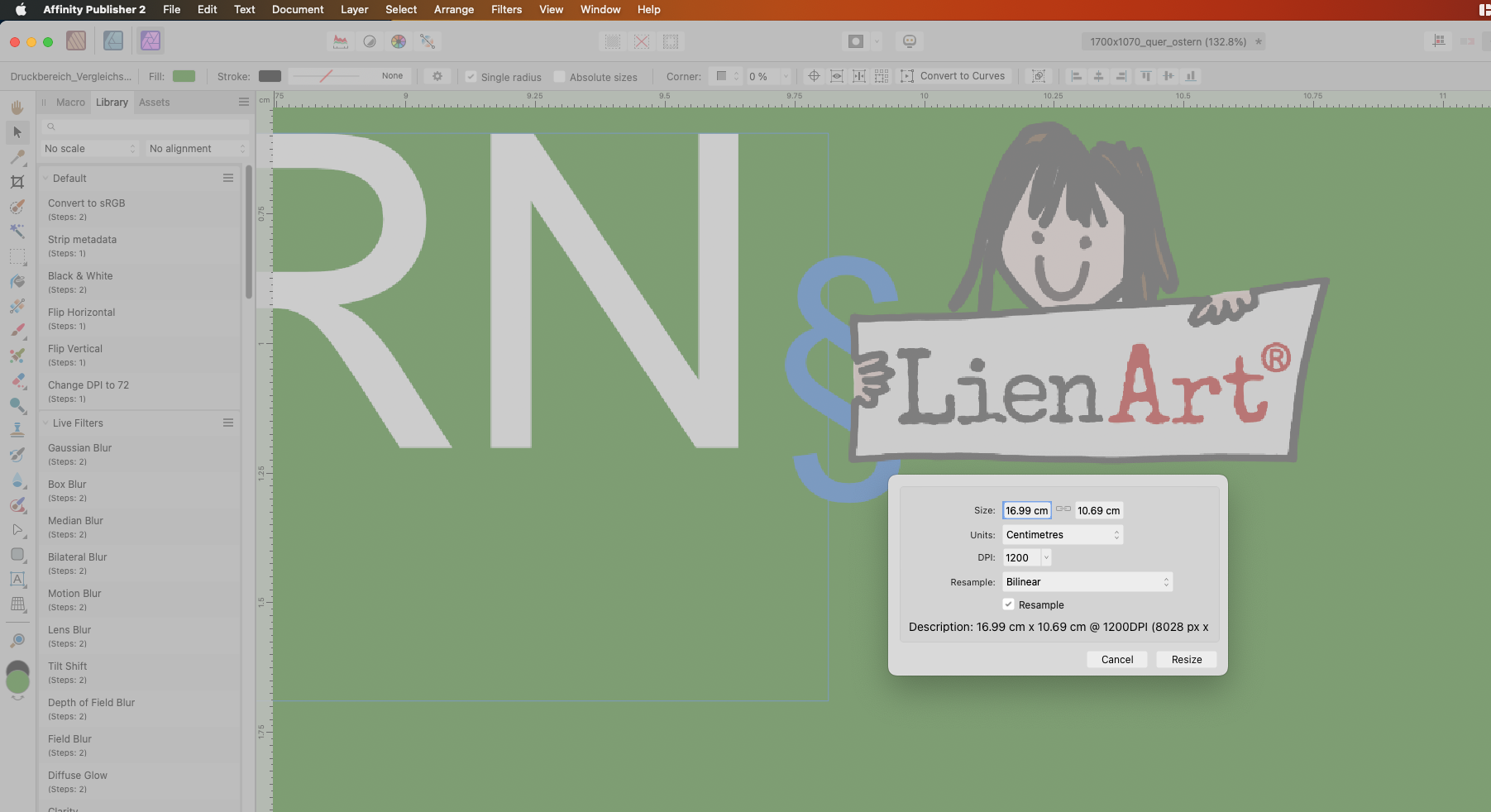
Task: Select the Erase Brush tool
Action: pyautogui.click(x=17, y=380)
